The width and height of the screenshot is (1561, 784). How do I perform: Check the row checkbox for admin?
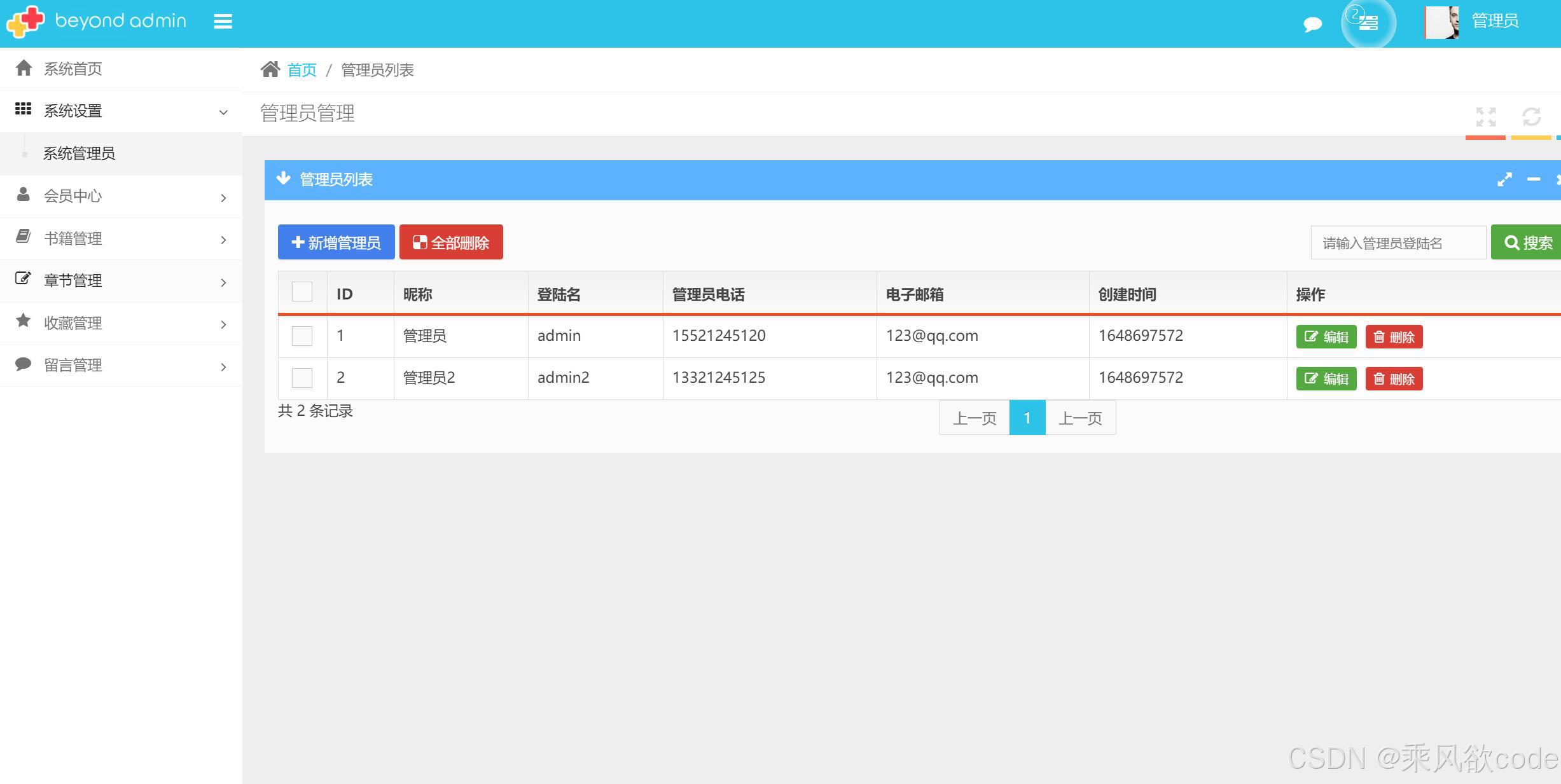tap(302, 336)
